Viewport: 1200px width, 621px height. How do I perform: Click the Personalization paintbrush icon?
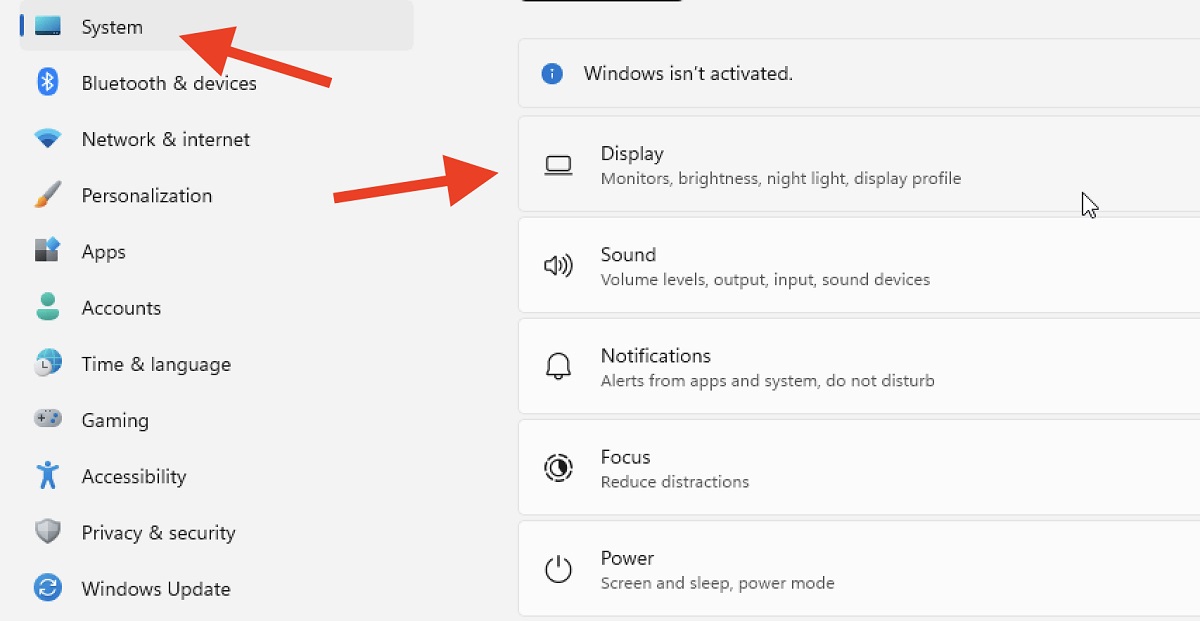(47, 195)
